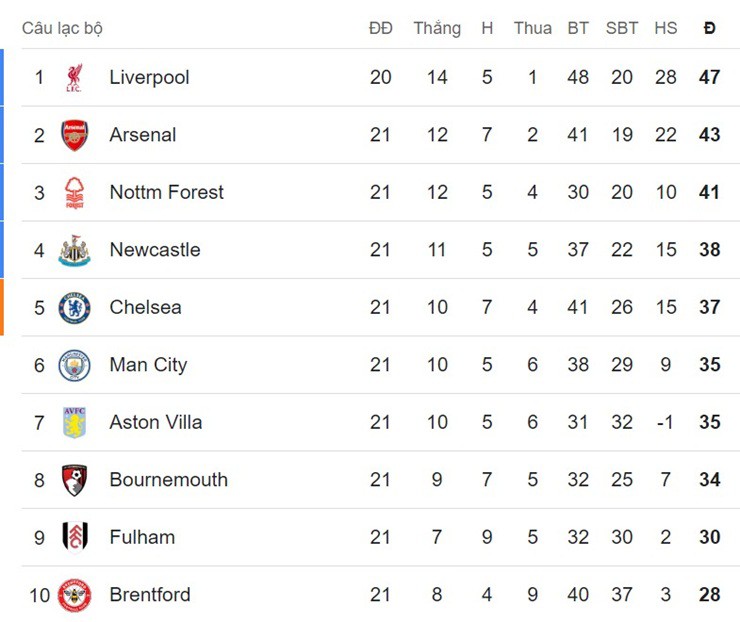740x622 pixels.
Task: Click the Liverpool club crest icon
Action: [74, 77]
